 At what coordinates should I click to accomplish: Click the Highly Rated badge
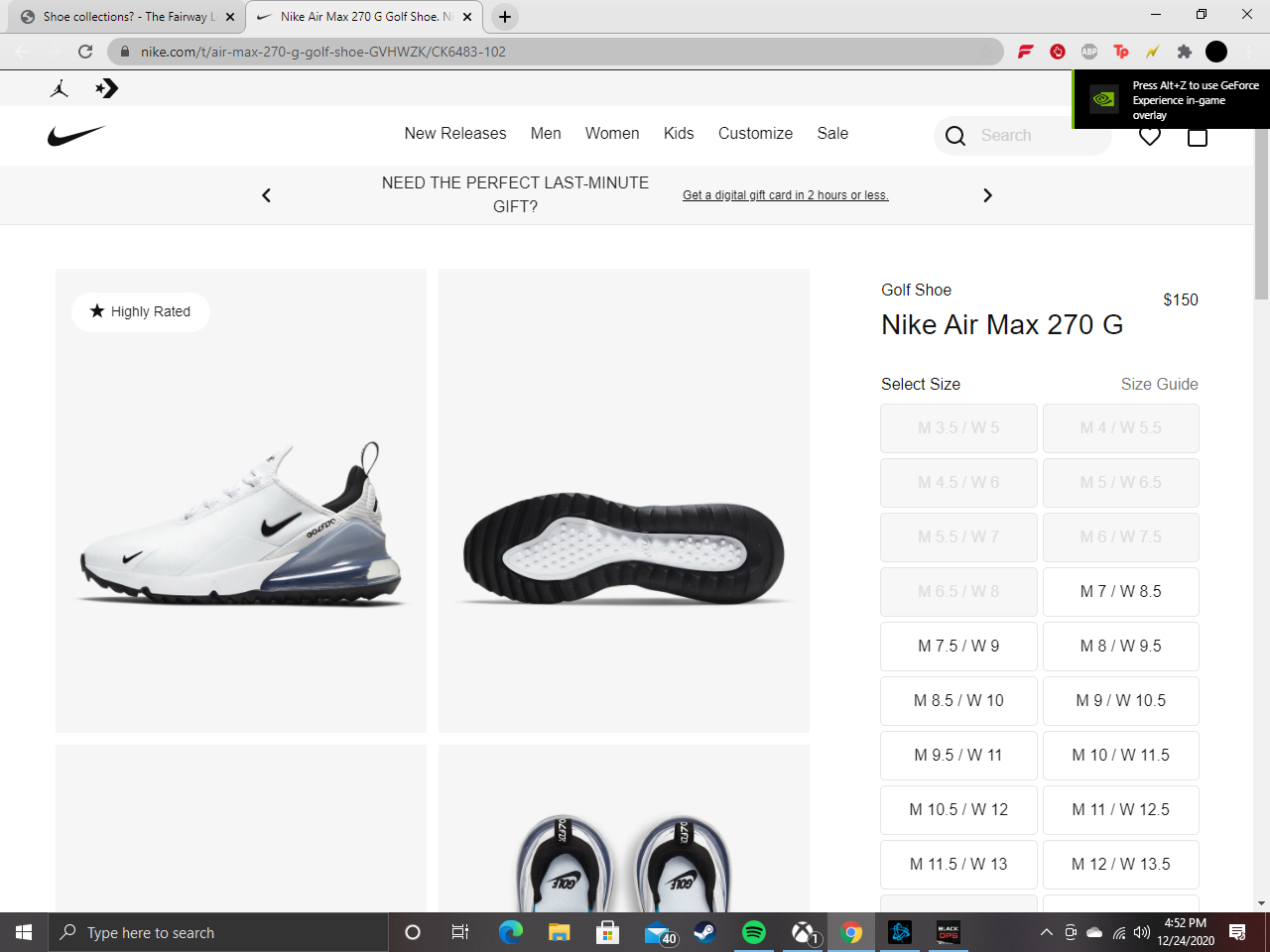[x=141, y=311]
